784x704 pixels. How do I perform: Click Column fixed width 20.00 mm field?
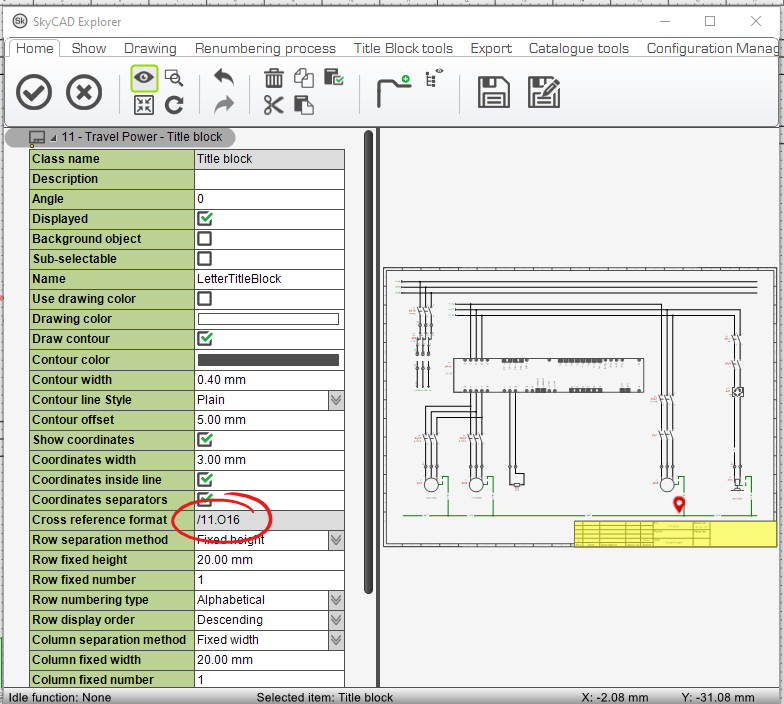269,660
